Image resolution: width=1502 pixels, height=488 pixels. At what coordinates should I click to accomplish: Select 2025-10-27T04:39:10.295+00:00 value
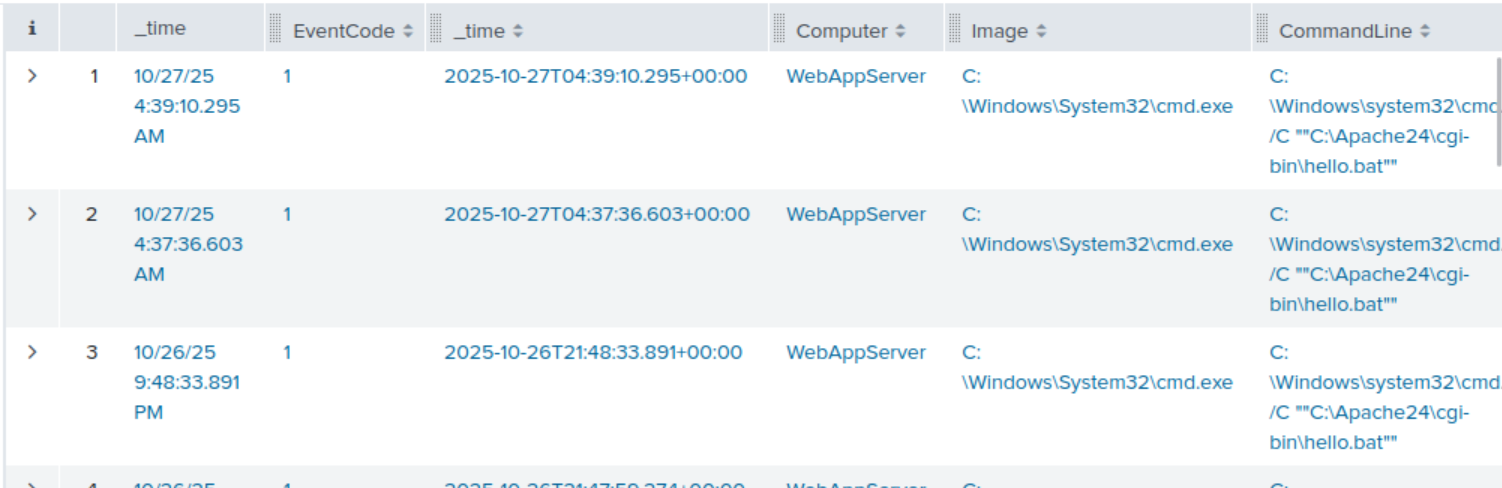[x=596, y=76]
